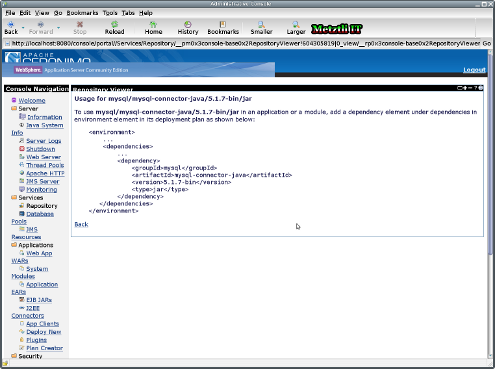Open the Welcome navigation link
This screenshot has height=369, width=495.
(x=32, y=100)
